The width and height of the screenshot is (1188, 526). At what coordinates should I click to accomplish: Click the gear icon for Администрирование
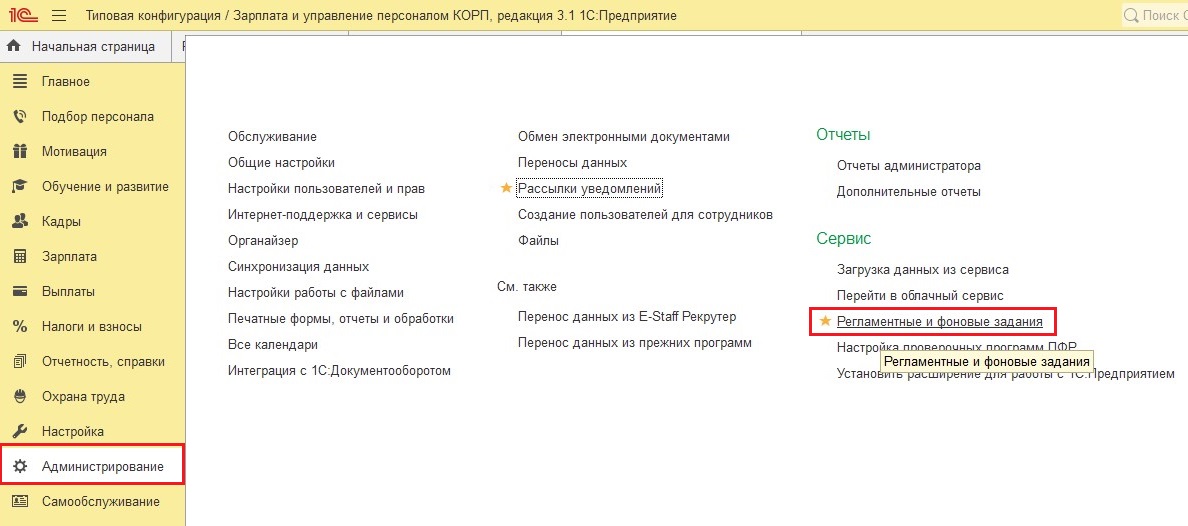click(20, 466)
